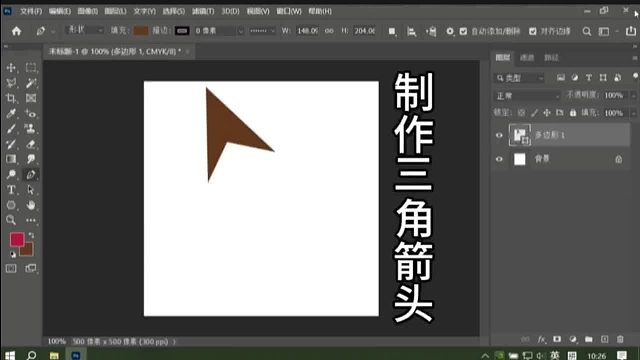Open the fill color swatch in options bar
The width and height of the screenshot is (640, 360).
pyautogui.click(x=141, y=31)
